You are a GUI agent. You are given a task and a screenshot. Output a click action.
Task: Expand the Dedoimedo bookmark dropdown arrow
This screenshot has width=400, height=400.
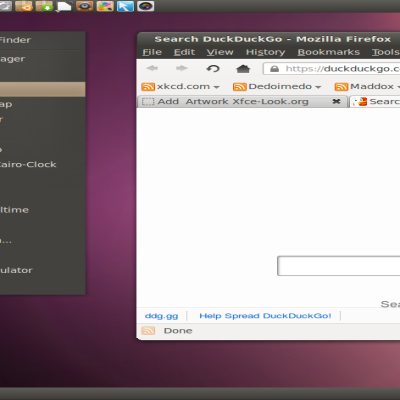318,87
